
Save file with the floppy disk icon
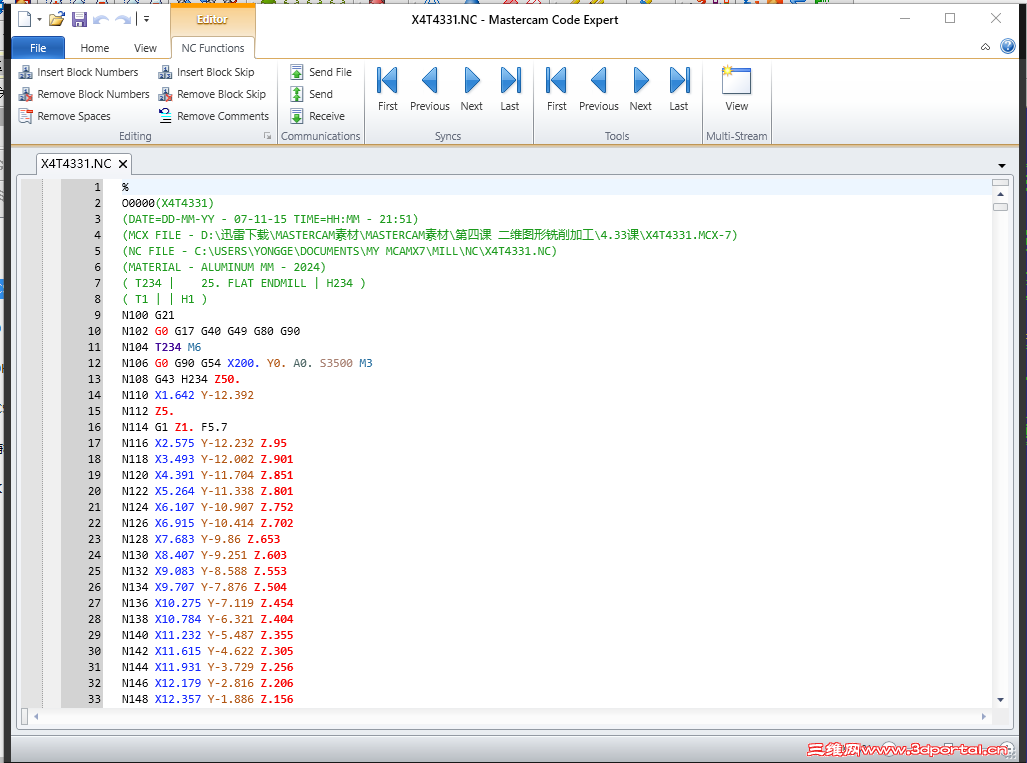coord(79,20)
